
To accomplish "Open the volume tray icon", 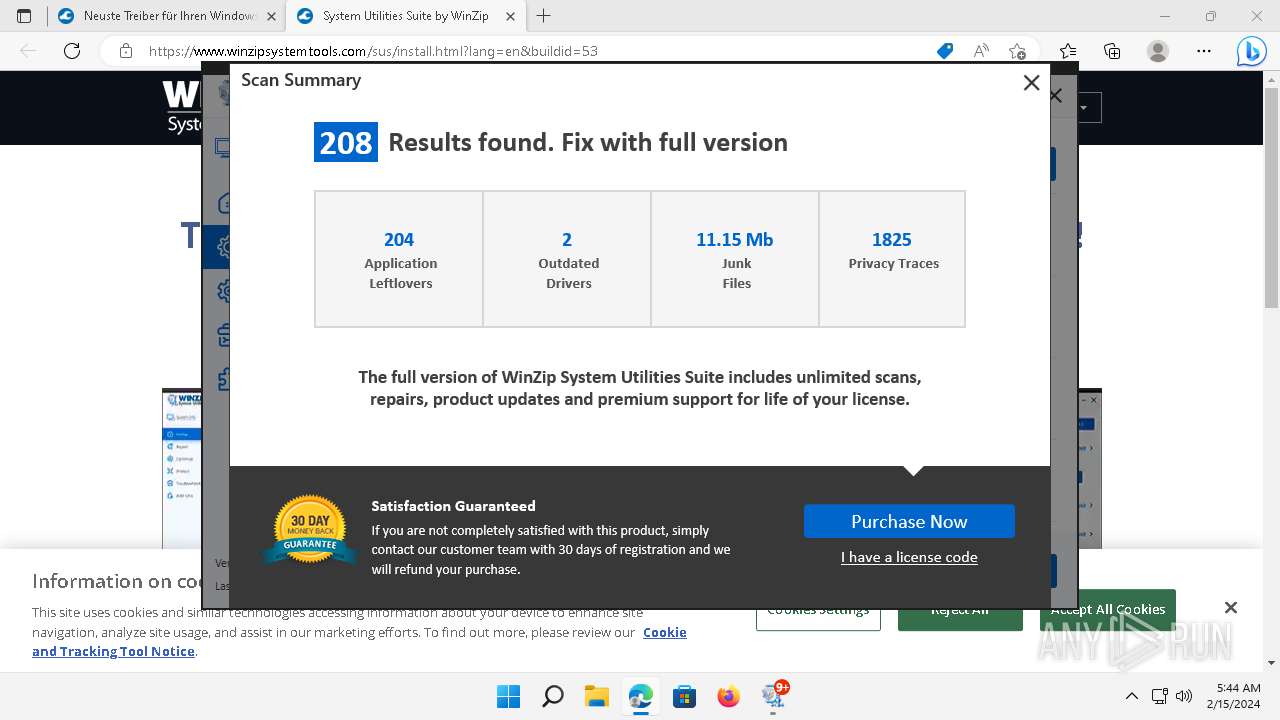I will [1184, 696].
